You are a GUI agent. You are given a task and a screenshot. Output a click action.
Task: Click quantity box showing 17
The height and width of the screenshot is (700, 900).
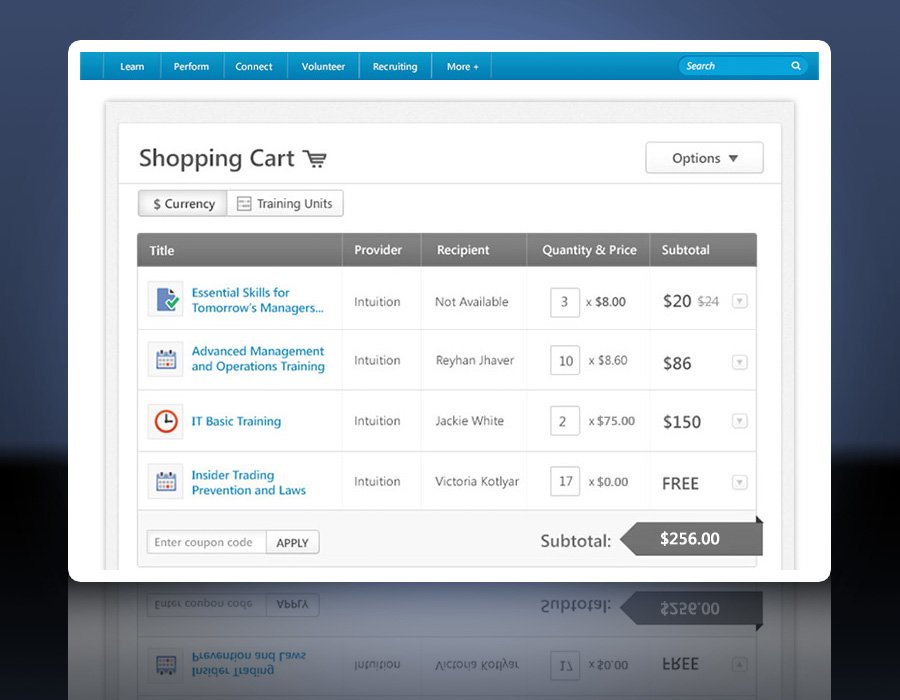[x=565, y=481]
